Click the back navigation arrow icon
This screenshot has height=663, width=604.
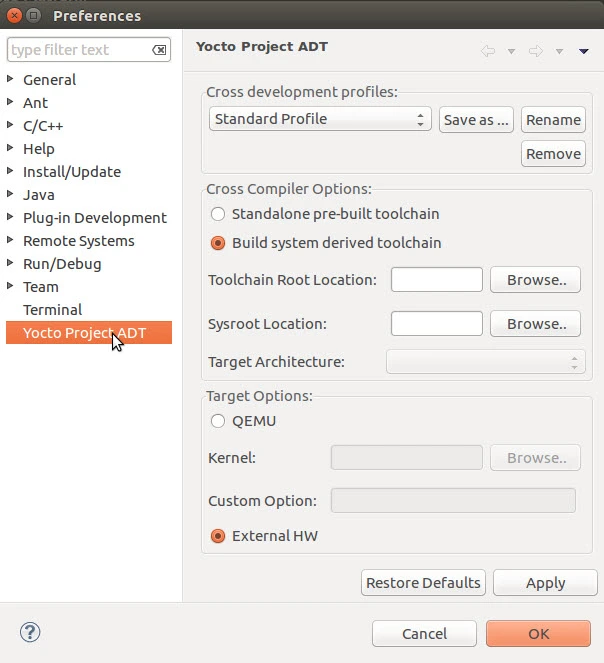click(488, 51)
